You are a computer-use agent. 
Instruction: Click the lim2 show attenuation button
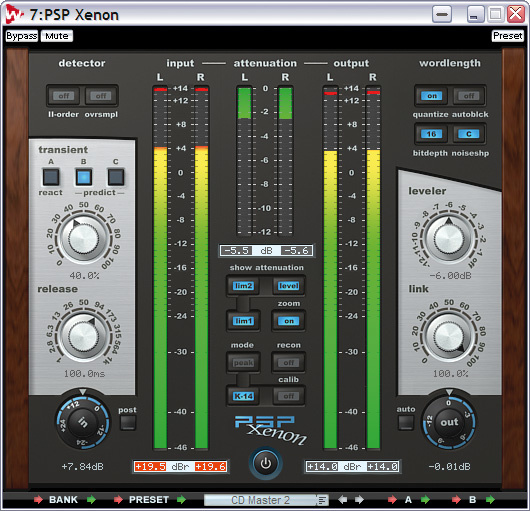(x=243, y=286)
